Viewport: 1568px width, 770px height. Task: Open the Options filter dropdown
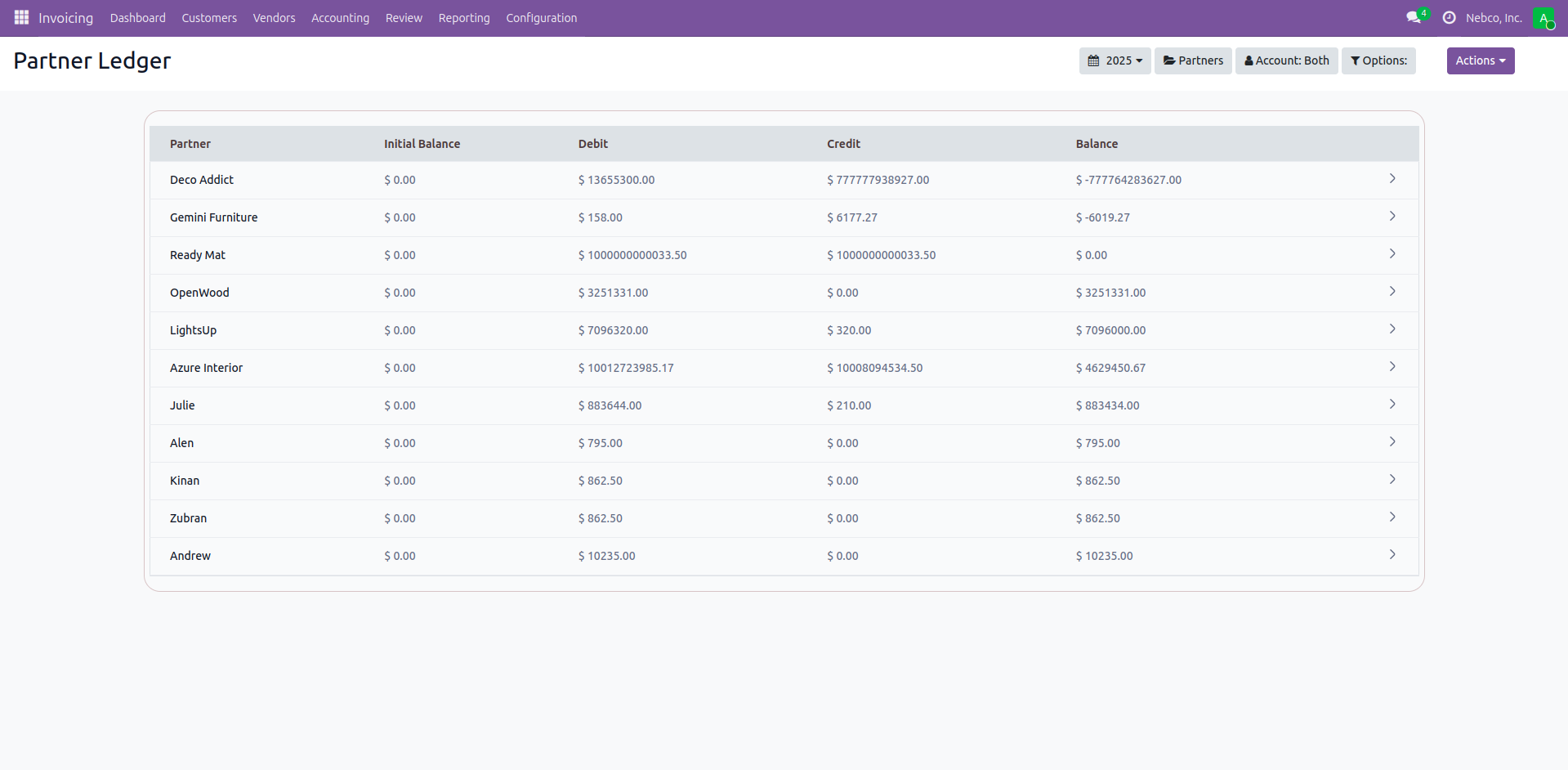[x=1378, y=60]
